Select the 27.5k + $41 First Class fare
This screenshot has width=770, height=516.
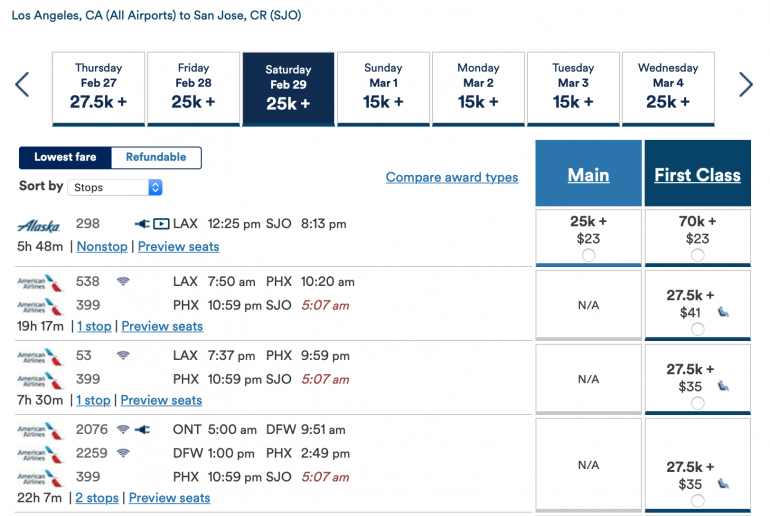(x=697, y=329)
